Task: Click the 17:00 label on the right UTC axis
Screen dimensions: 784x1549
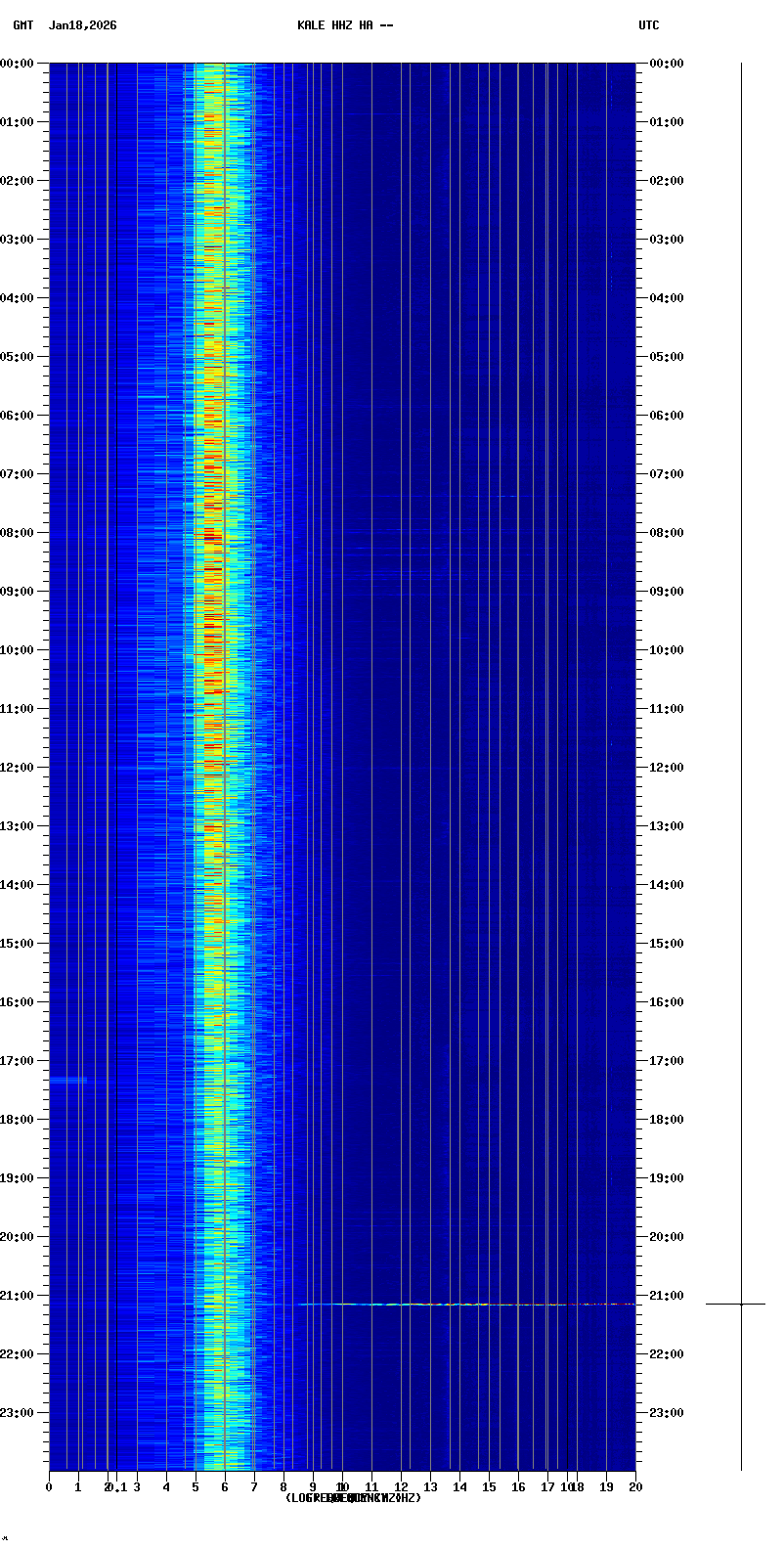Action: tap(666, 1061)
